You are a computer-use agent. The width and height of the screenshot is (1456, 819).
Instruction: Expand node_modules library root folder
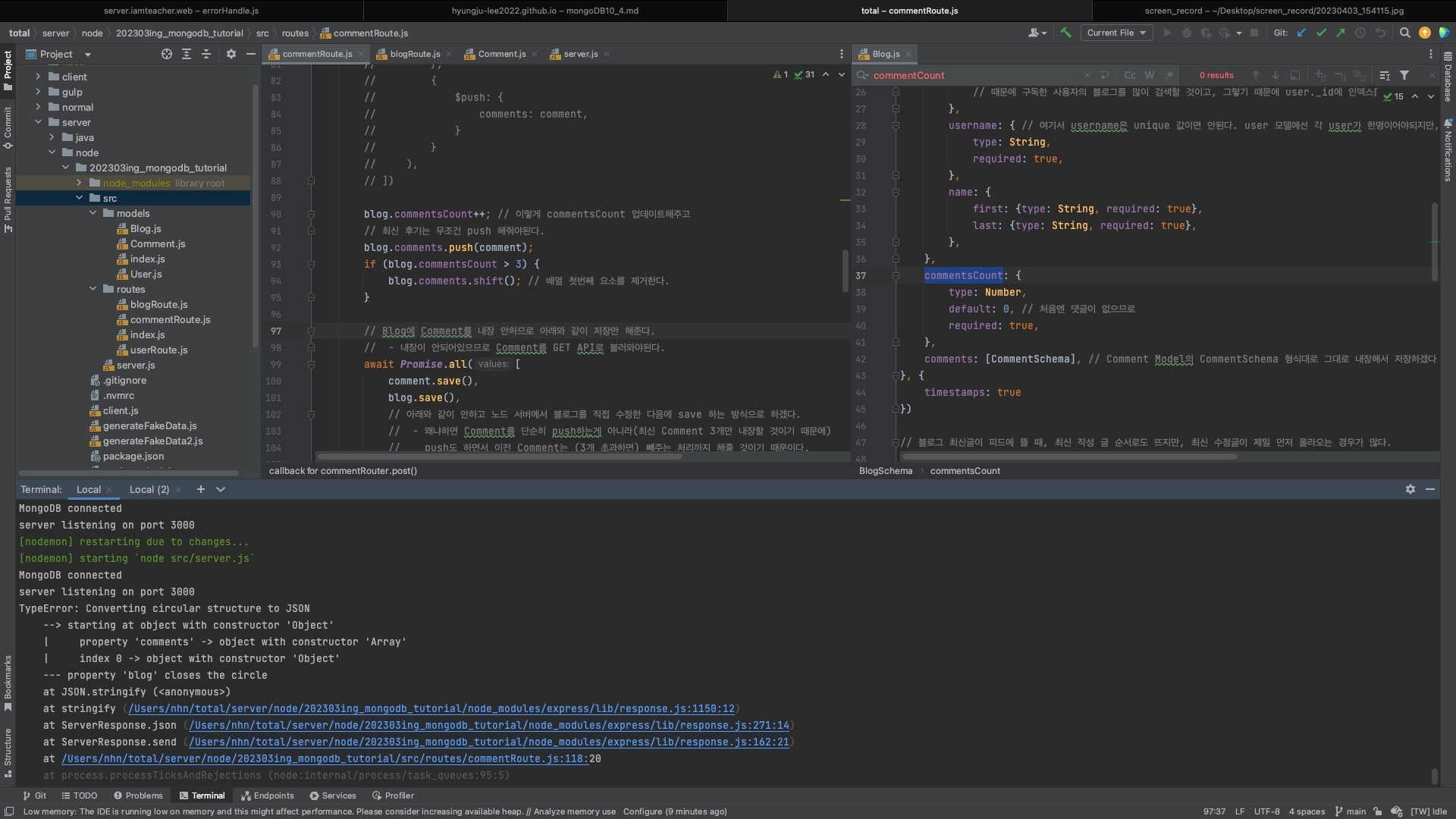point(79,183)
